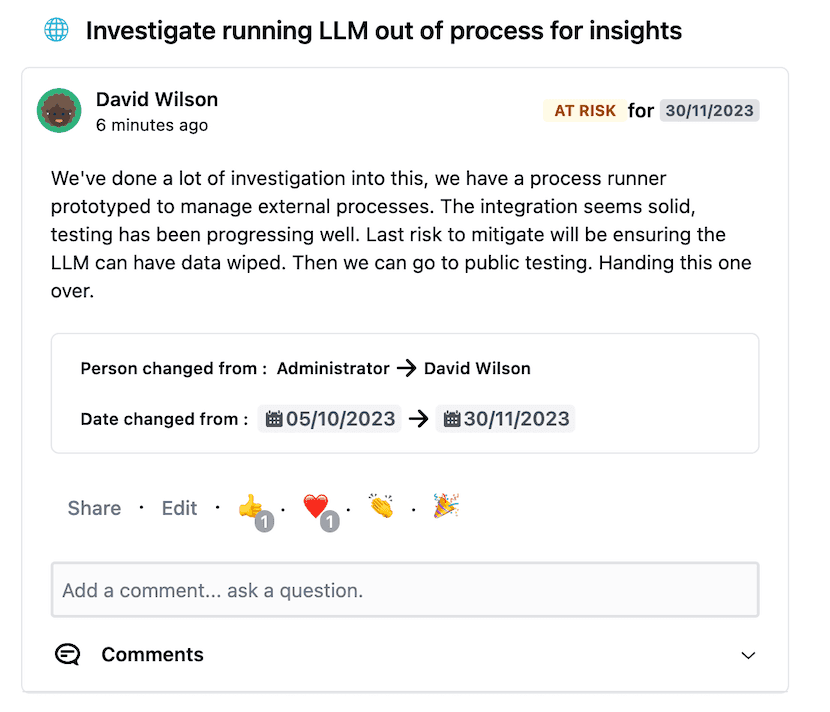
Task: Click the globe icon beside the title
Action: tap(56, 30)
